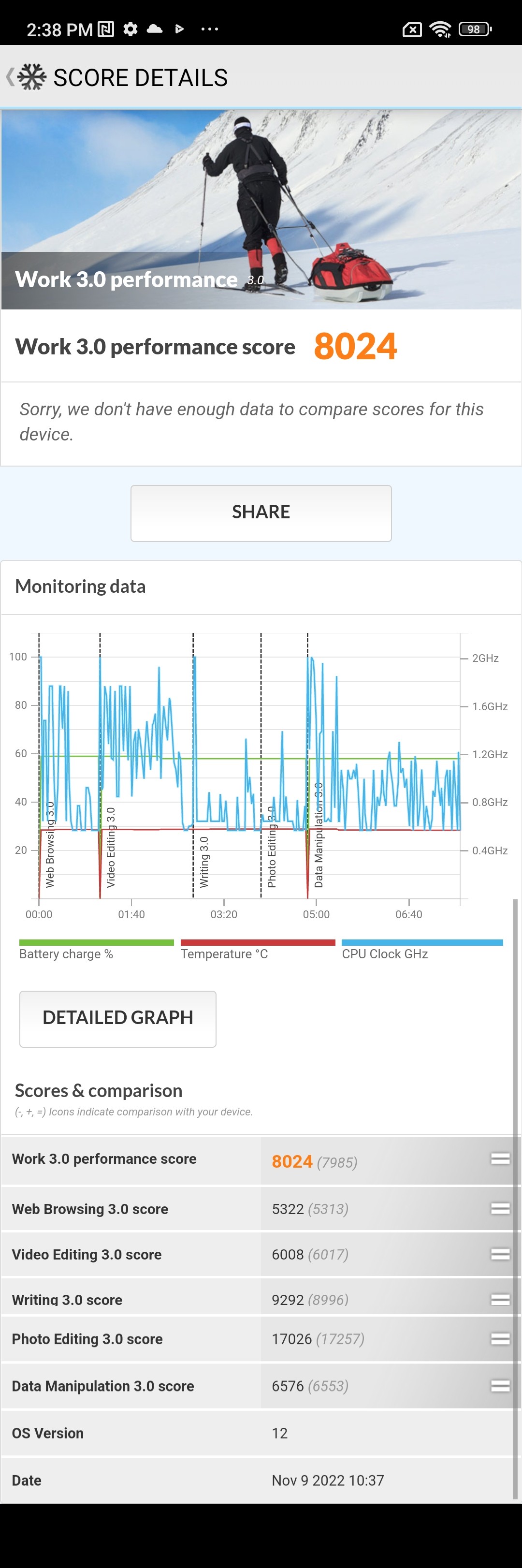Select the CPU Clock GHz legend bar
The height and width of the screenshot is (1568, 522).
coord(421,943)
